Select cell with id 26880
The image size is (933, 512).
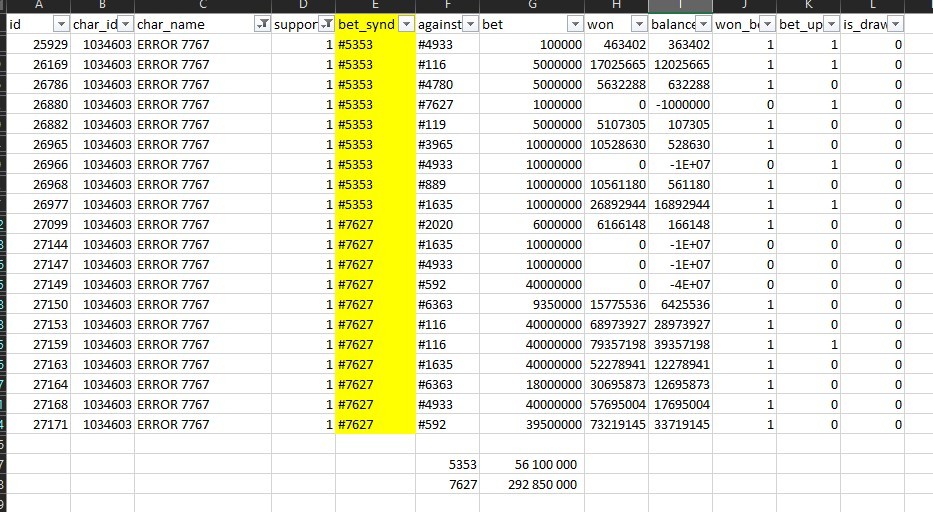coord(39,105)
